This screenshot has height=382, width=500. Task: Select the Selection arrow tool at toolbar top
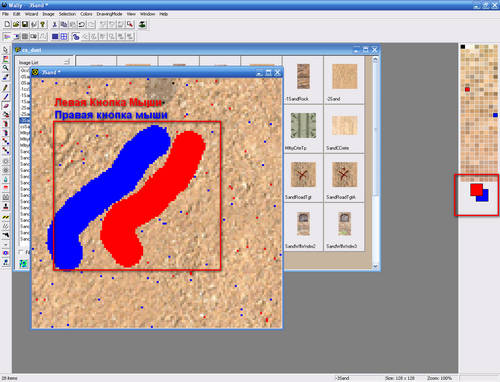coord(6,50)
